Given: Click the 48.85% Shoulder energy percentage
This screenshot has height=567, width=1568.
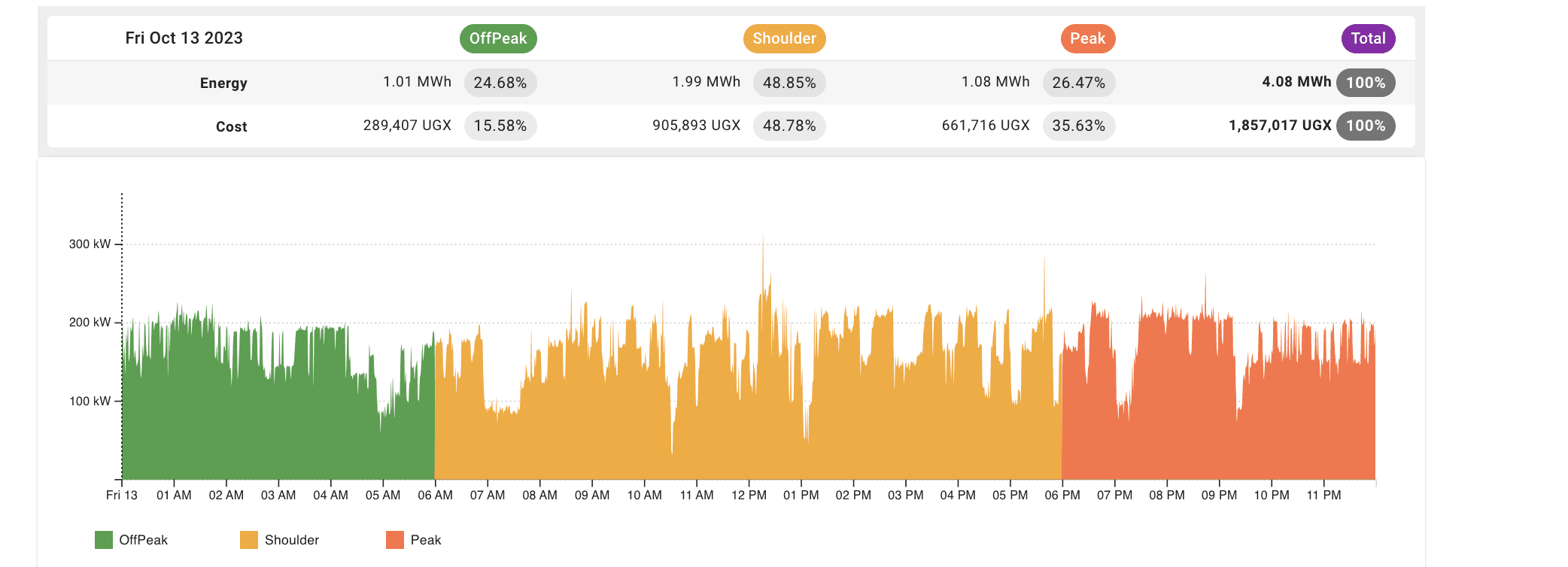Looking at the screenshot, I should click(789, 83).
